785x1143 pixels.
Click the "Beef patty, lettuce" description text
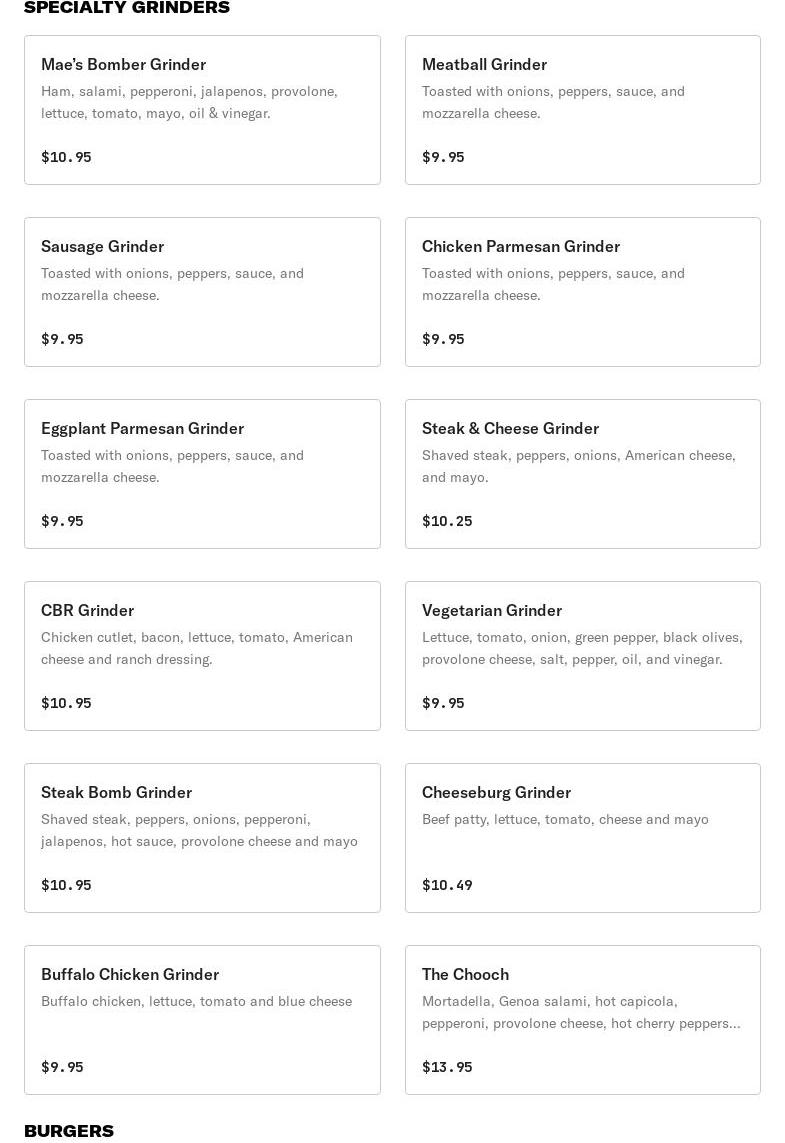[565, 820]
